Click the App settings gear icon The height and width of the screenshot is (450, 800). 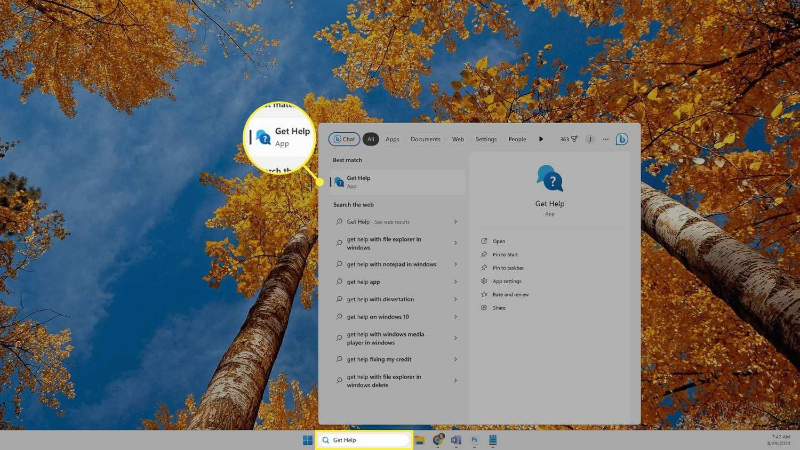[x=484, y=281]
